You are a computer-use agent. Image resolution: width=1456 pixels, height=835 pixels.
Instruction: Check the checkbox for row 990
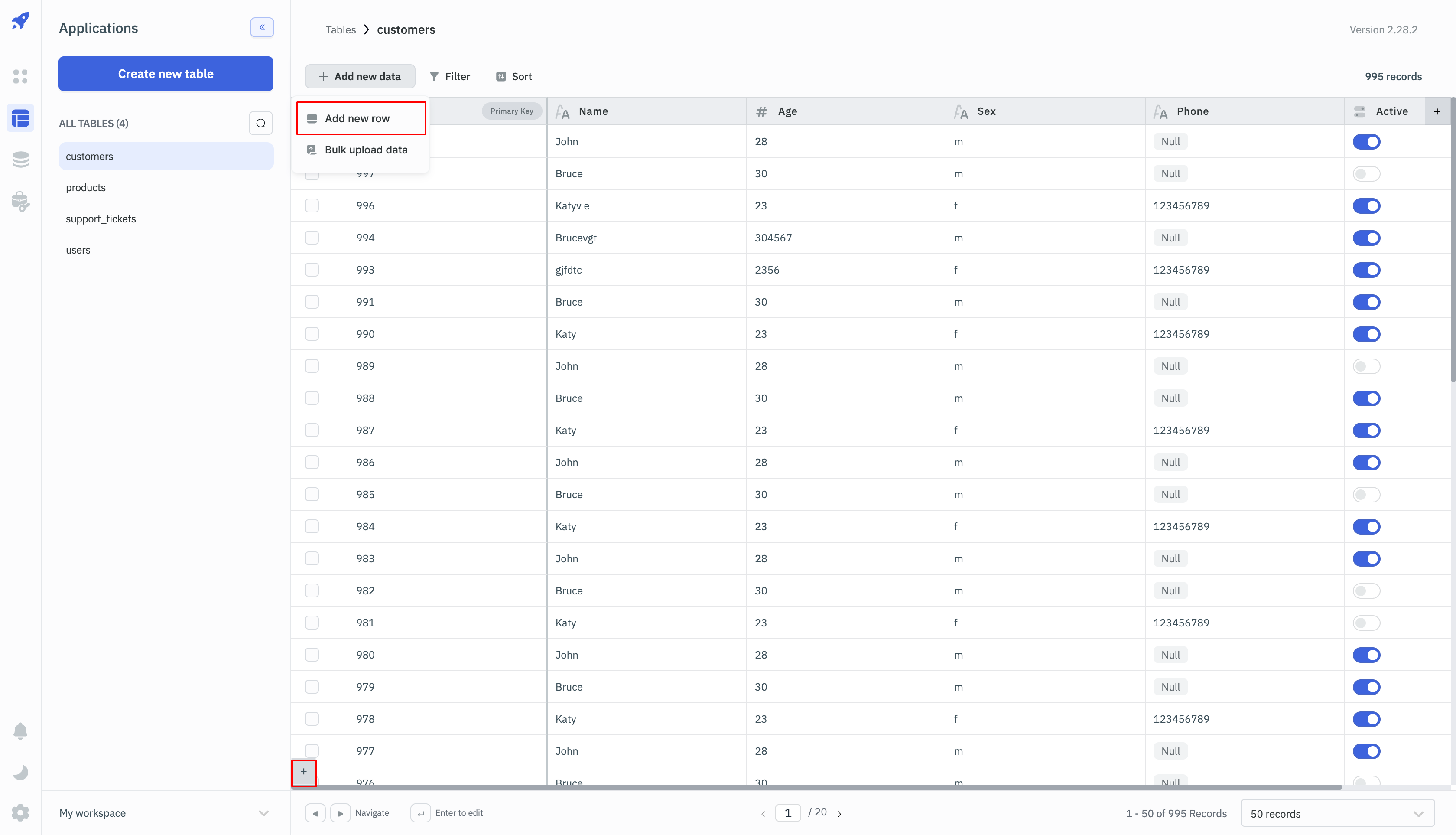point(312,334)
